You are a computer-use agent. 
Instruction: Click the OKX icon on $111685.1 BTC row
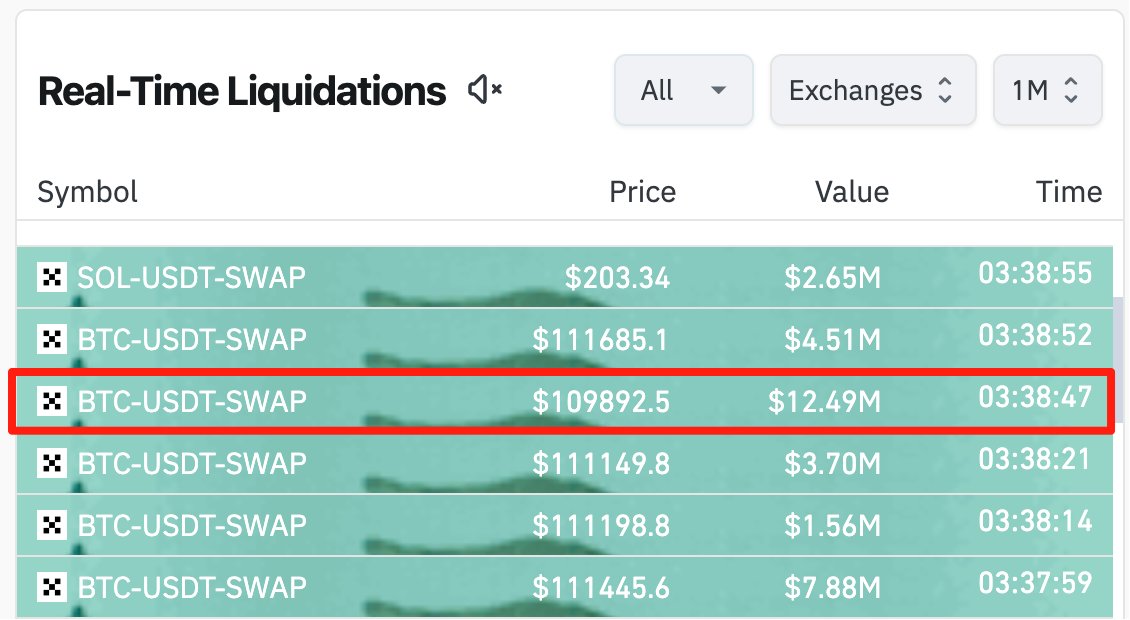[x=52, y=339]
